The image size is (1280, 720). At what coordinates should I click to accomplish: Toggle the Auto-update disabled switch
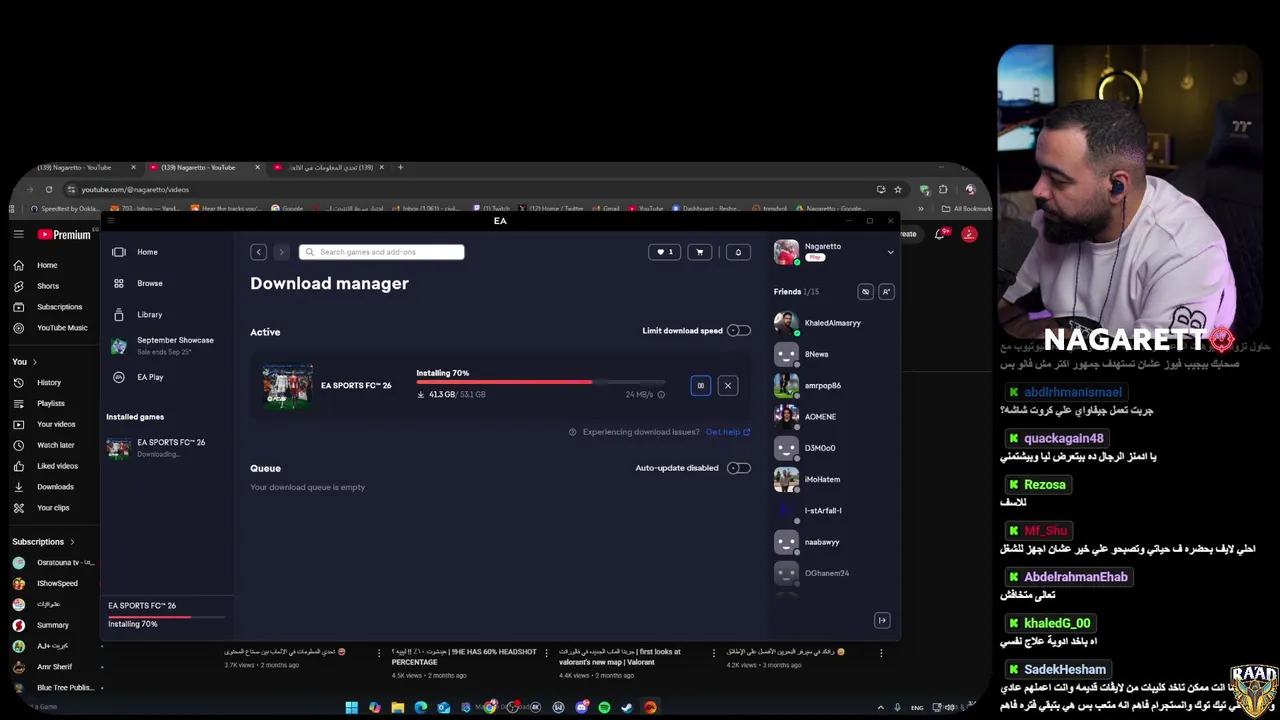(739, 468)
